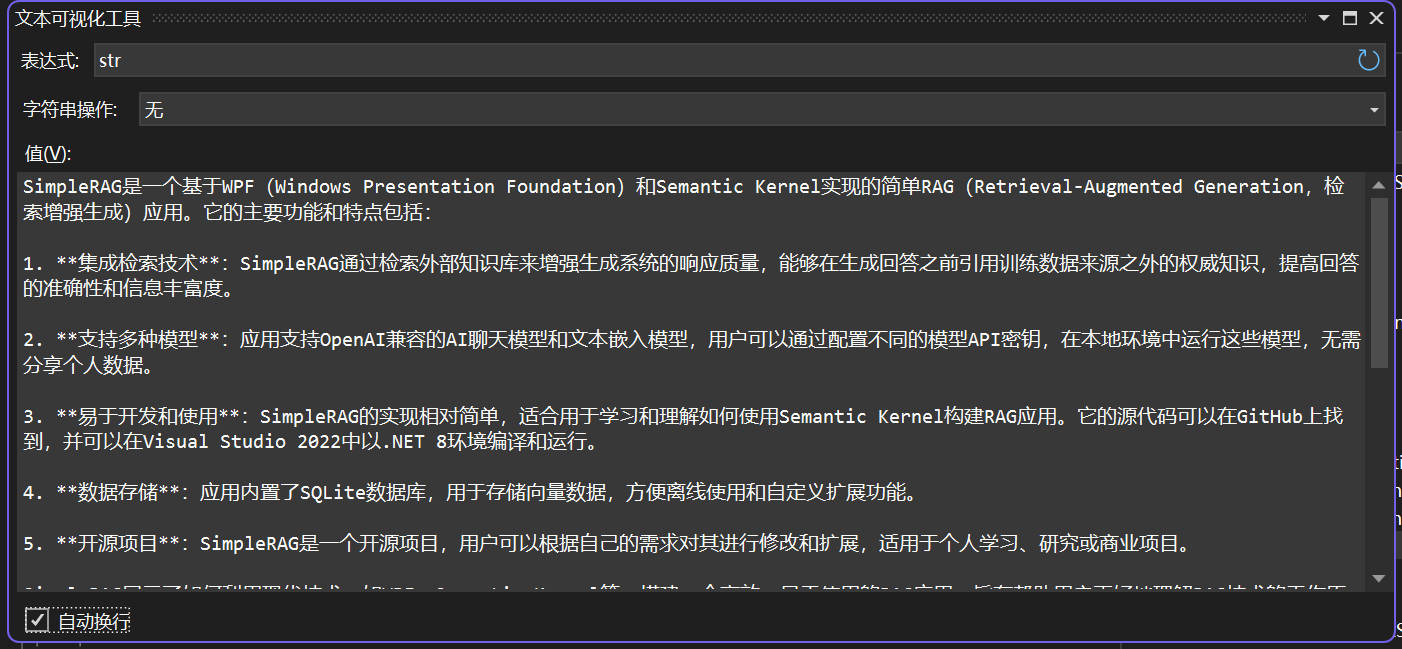Screen dimensions: 1402x649
Task: Click the 表达式: label
Action: pyautogui.click(x=50, y=61)
